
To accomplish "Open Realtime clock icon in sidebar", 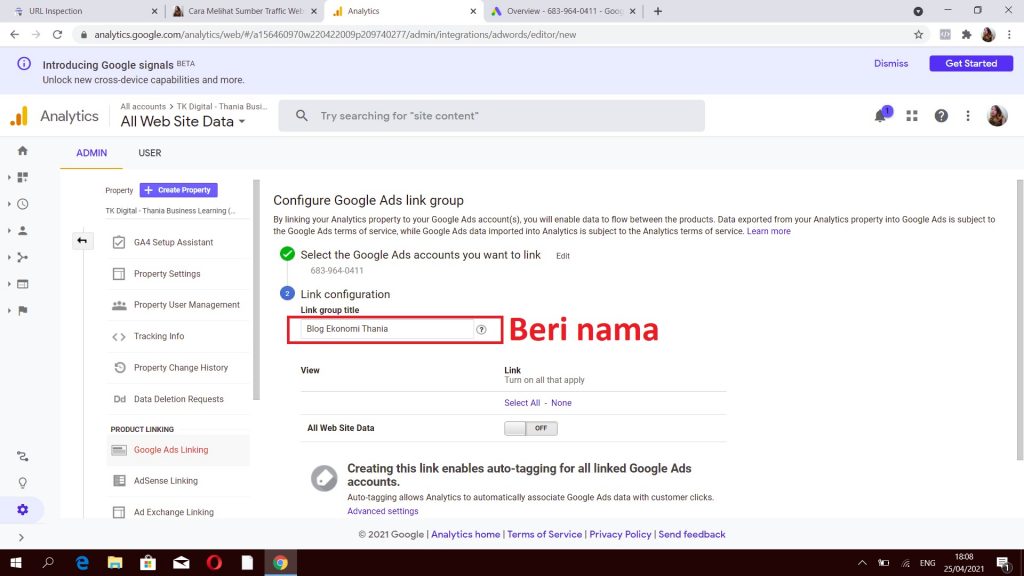I will [23, 204].
